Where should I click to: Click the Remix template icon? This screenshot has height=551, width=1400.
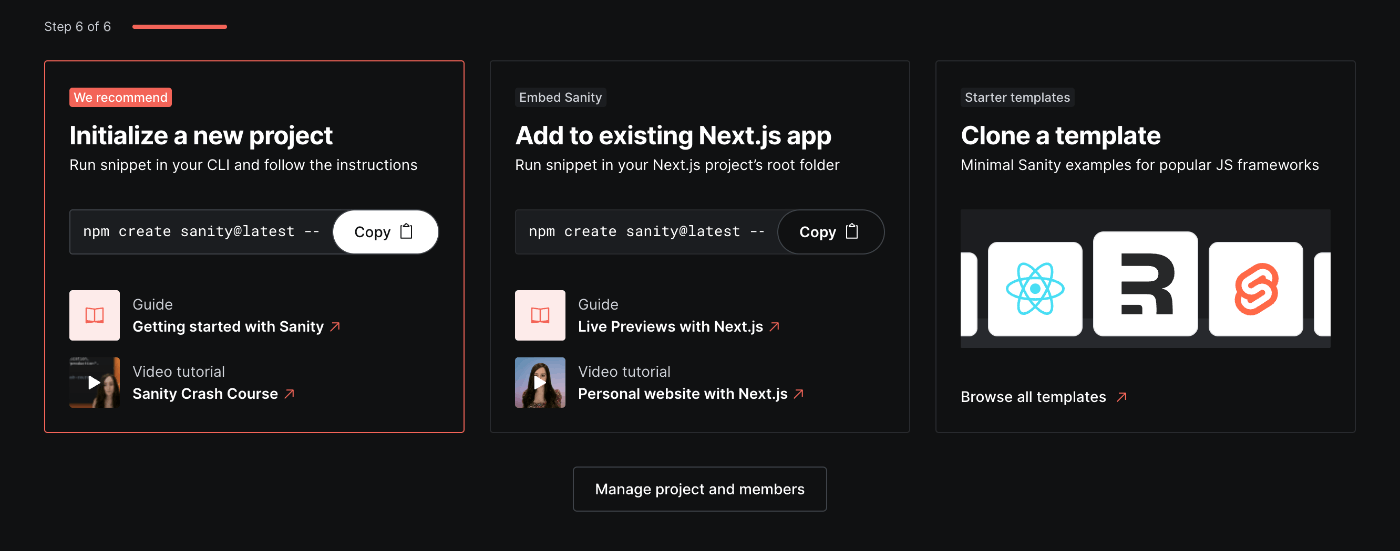1145,284
